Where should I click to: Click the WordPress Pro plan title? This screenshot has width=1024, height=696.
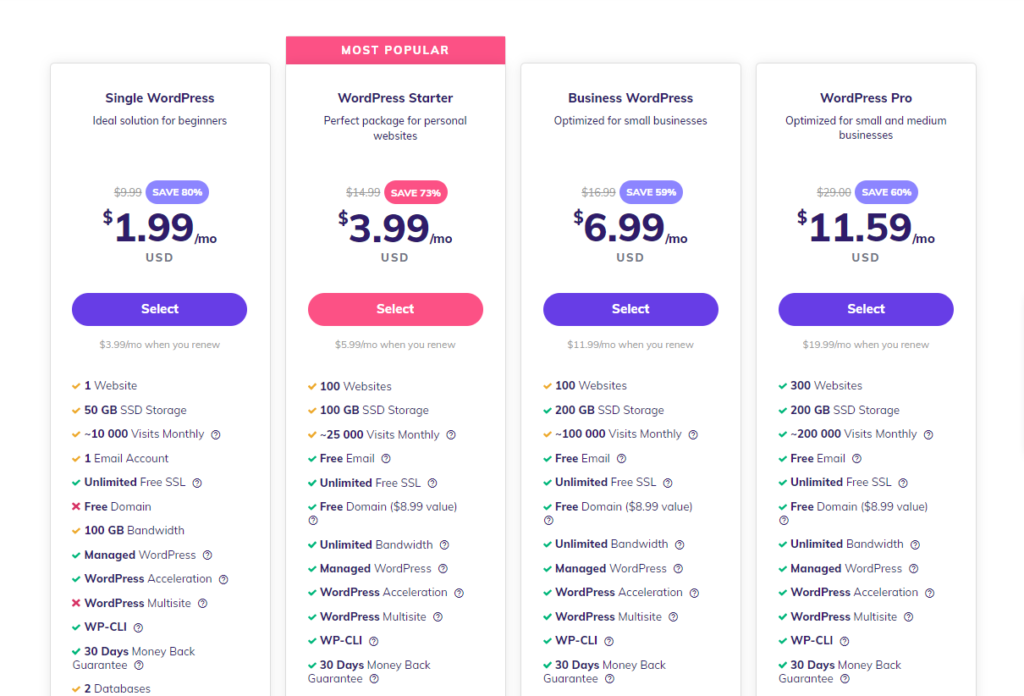coord(866,98)
